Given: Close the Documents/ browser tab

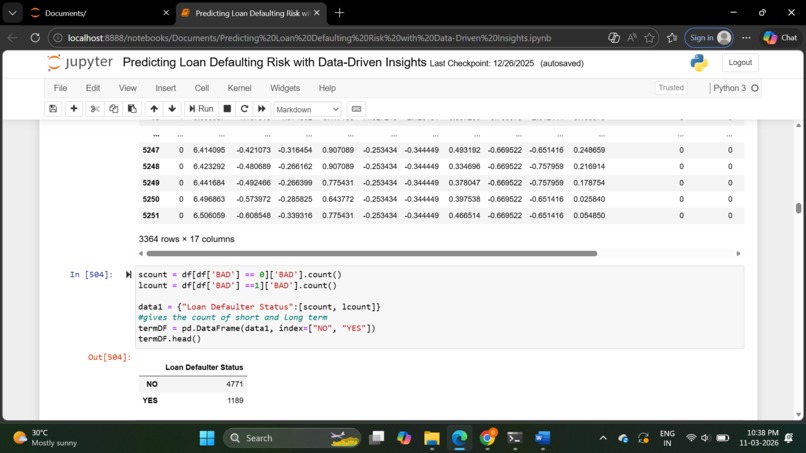Looking at the screenshot, I should [x=166, y=13].
